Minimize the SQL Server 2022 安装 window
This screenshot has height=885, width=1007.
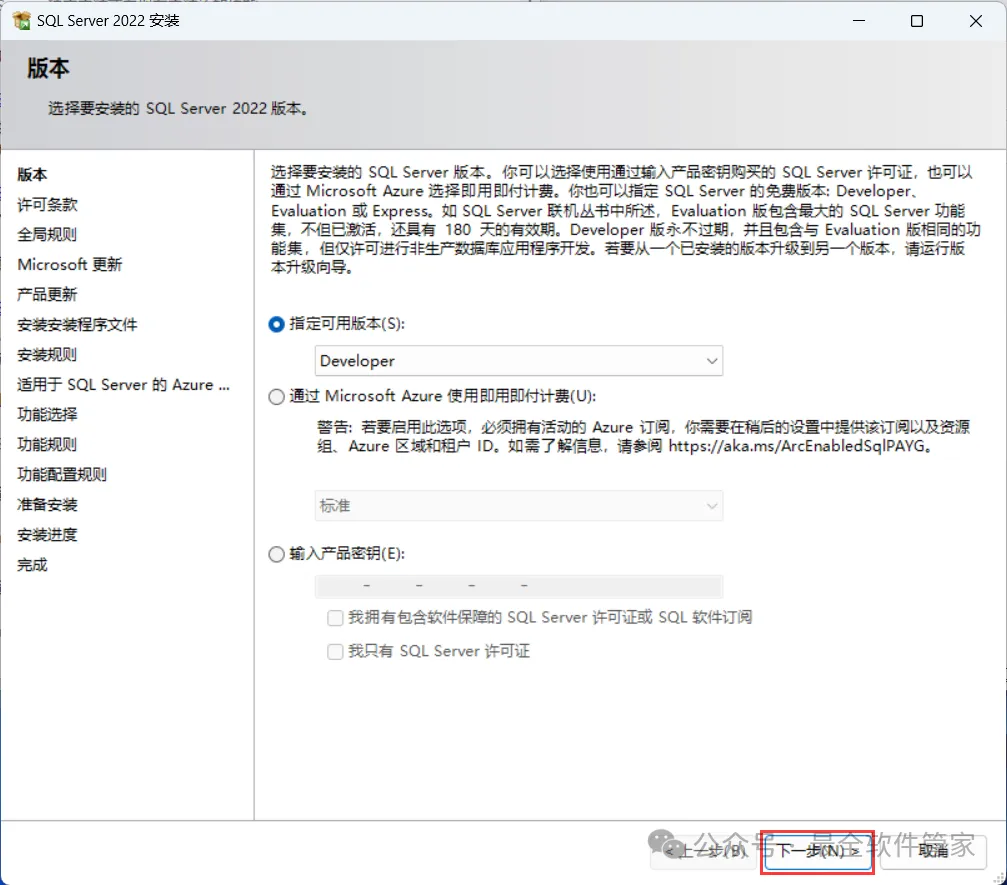pos(859,21)
